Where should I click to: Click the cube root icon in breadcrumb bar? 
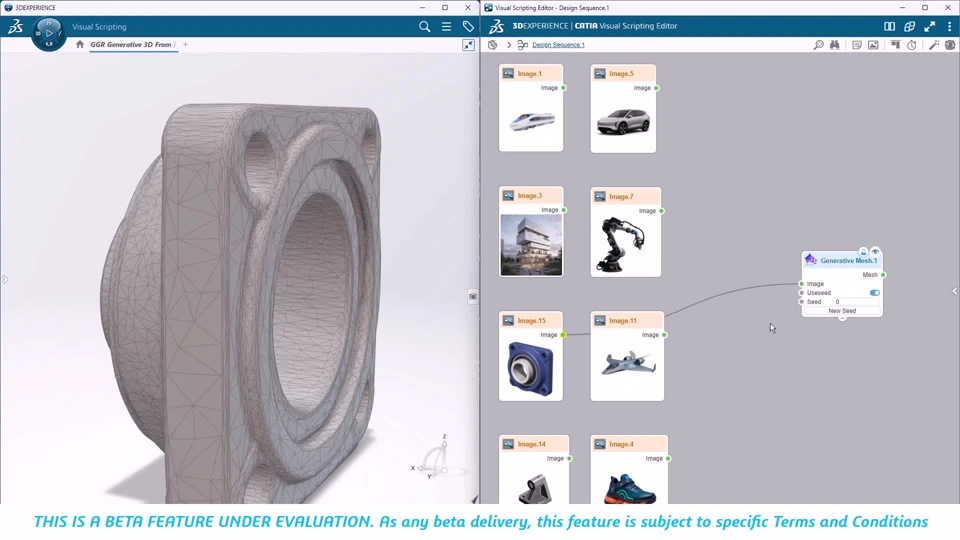[x=493, y=45]
